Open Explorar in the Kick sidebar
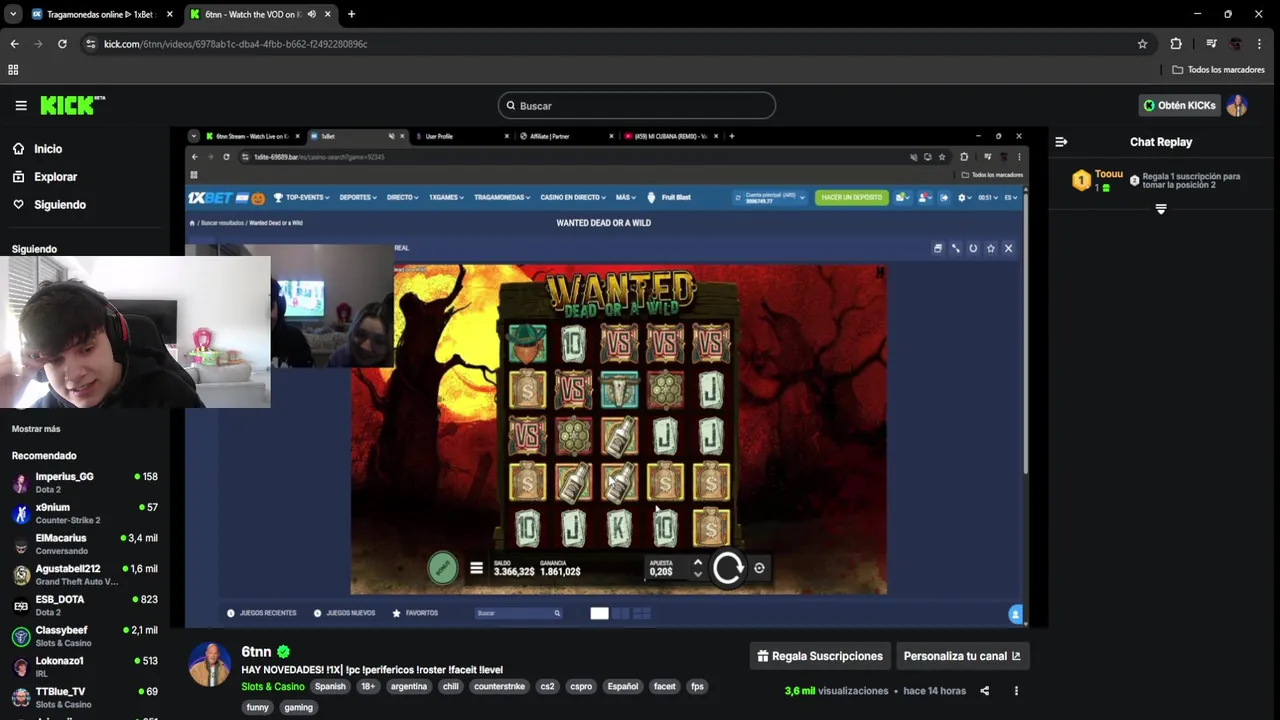Viewport: 1280px width, 720px height. coord(55,177)
